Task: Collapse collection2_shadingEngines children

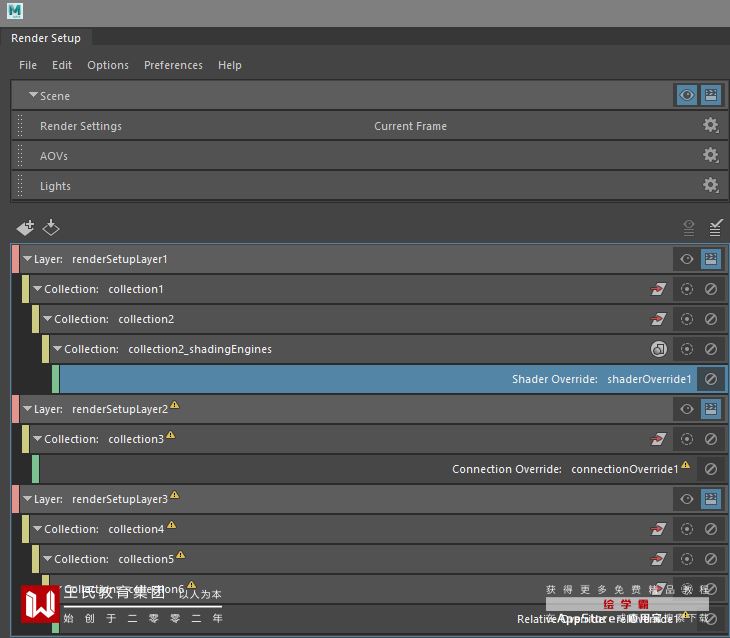Action: pos(57,348)
